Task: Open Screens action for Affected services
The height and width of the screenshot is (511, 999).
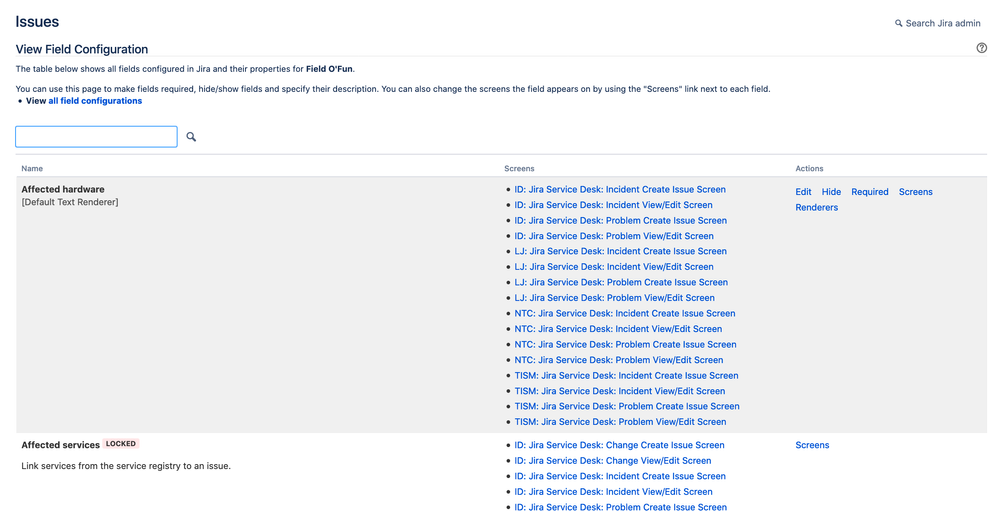Action: tap(812, 445)
